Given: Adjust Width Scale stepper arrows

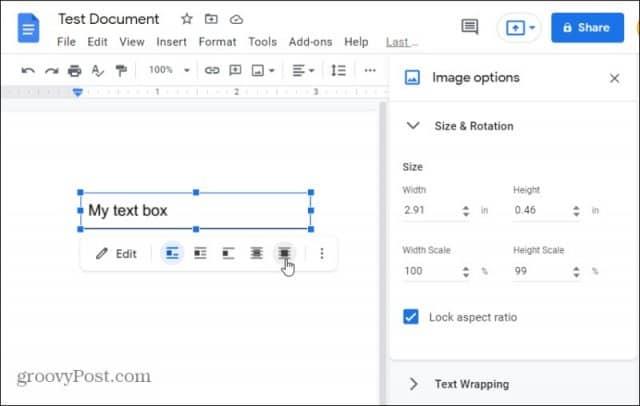Looking at the screenshot, I should 466,272.
